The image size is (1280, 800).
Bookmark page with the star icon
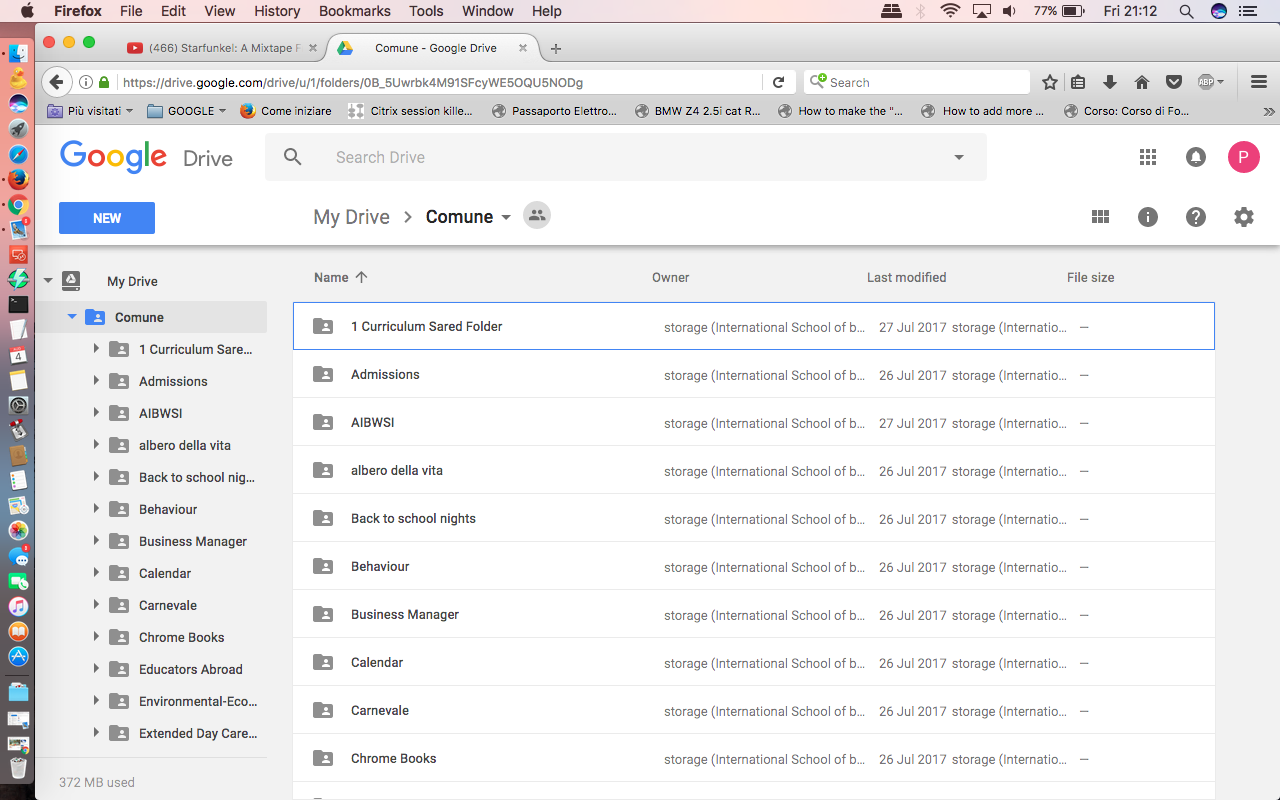pos(1050,82)
